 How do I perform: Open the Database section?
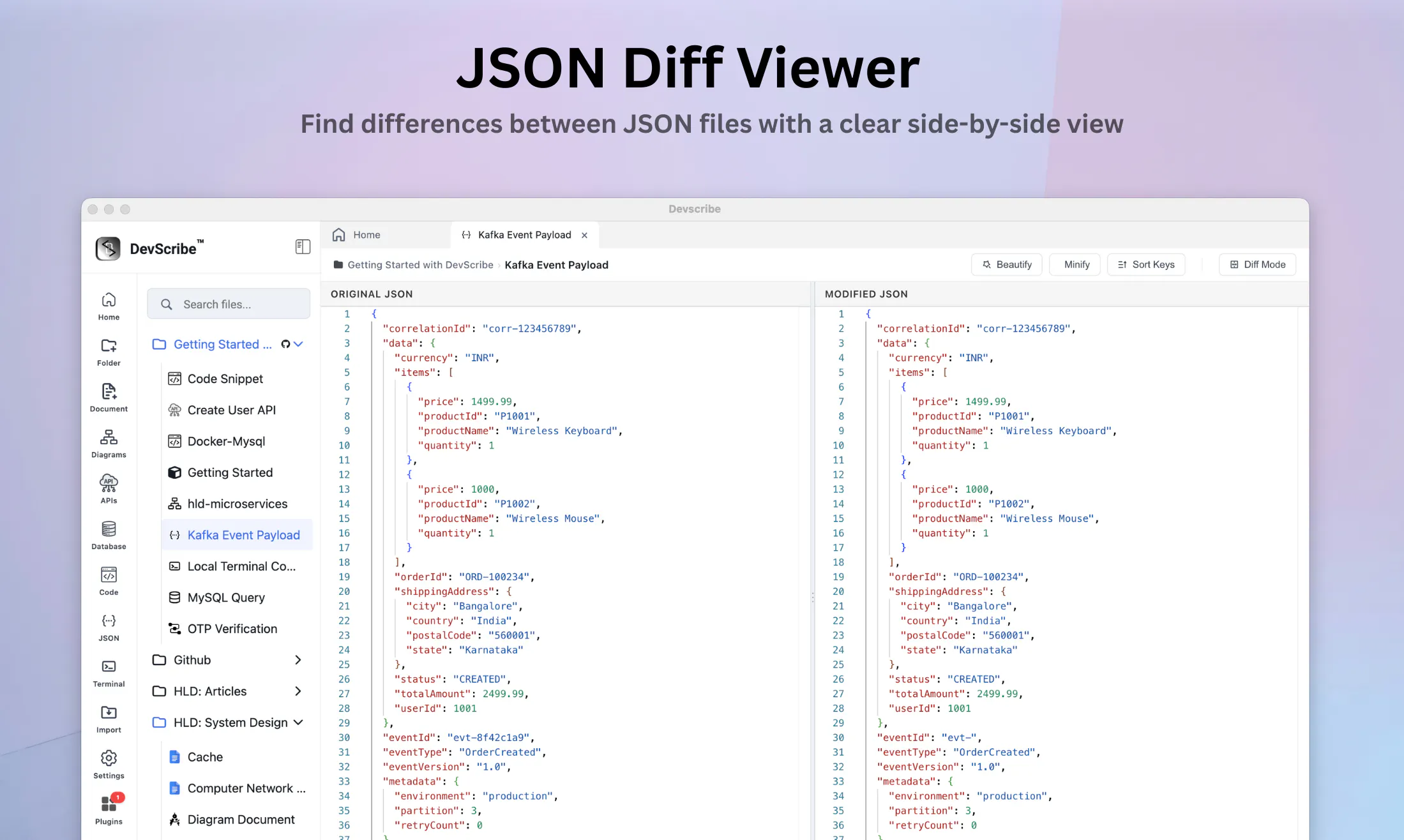pos(109,536)
